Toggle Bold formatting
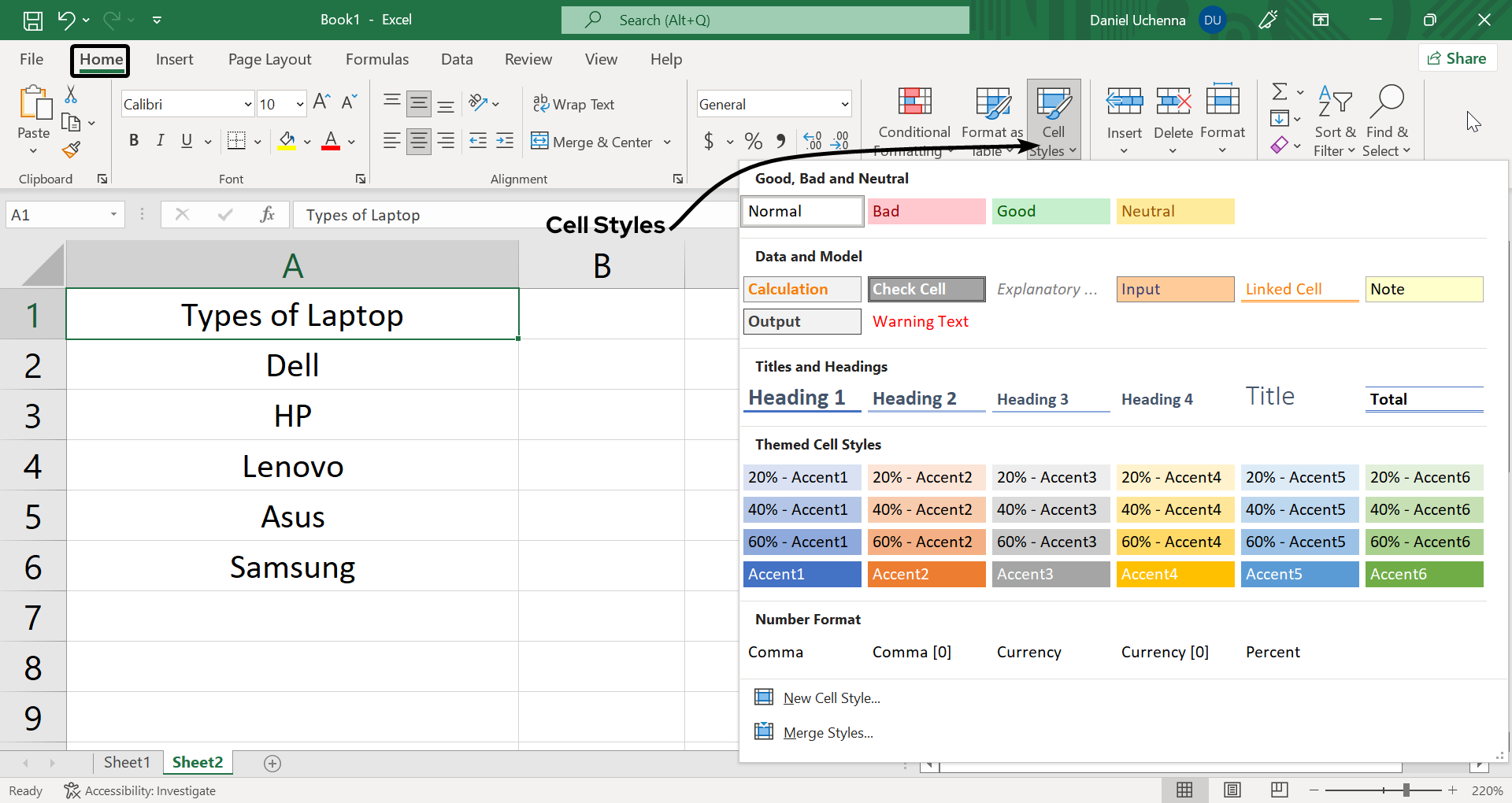This screenshot has height=803, width=1512. (x=134, y=141)
